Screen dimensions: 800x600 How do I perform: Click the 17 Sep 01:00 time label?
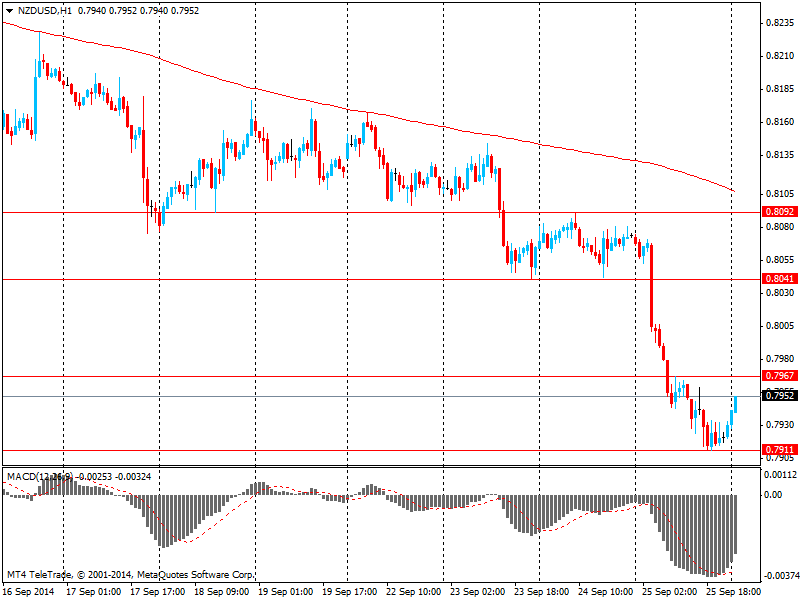[94, 592]
